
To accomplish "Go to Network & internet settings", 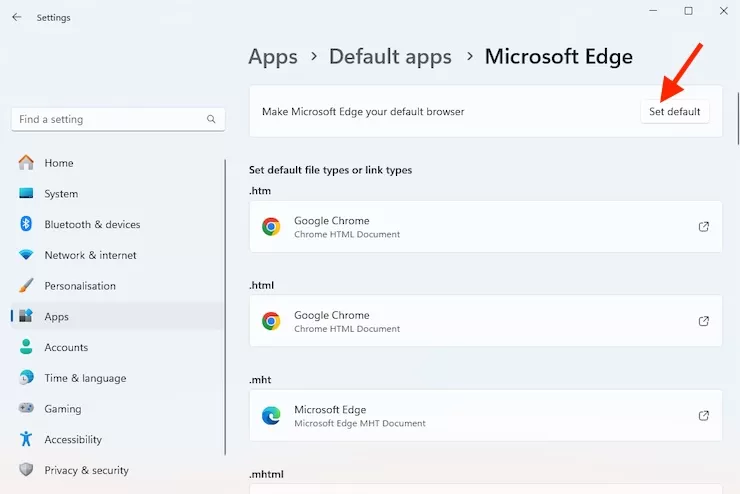I will point(90,255).
